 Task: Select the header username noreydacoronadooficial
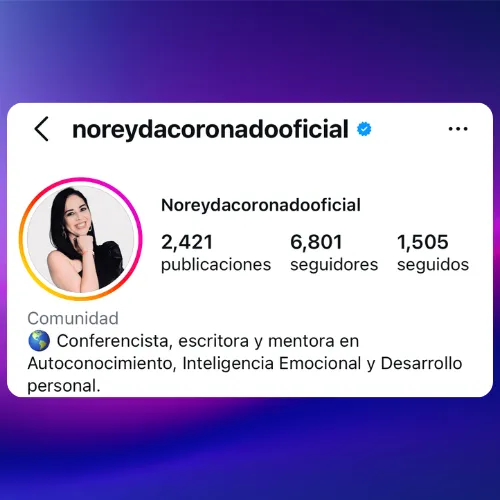(x=210, y=129)
